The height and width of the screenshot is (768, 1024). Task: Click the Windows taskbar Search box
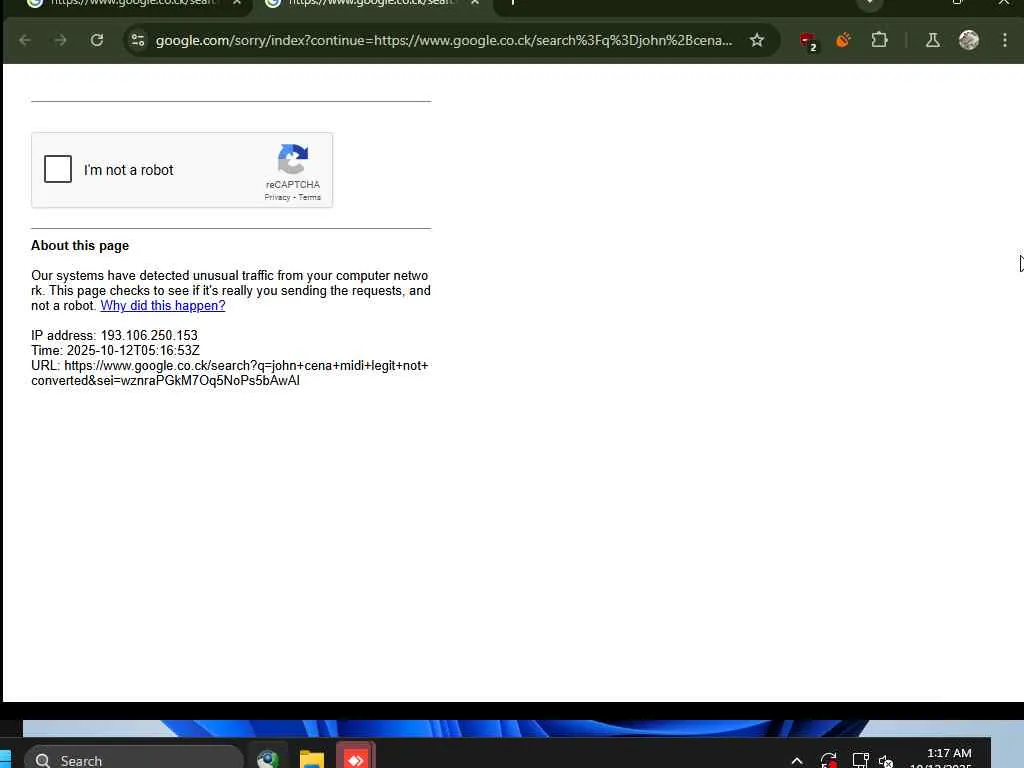[x=134, y=758]
